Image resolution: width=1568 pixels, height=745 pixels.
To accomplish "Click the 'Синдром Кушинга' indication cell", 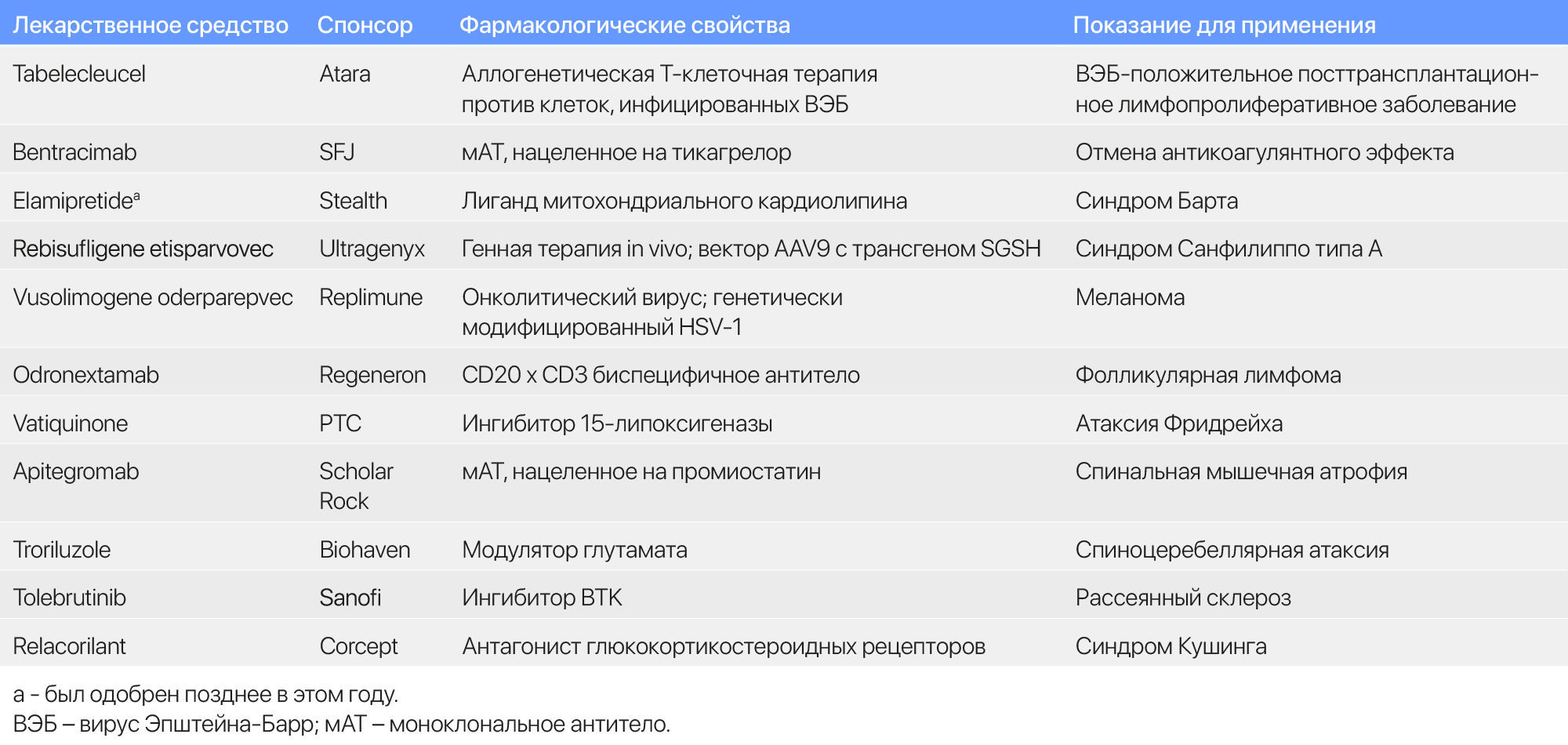I will (x=1171, y=646).
